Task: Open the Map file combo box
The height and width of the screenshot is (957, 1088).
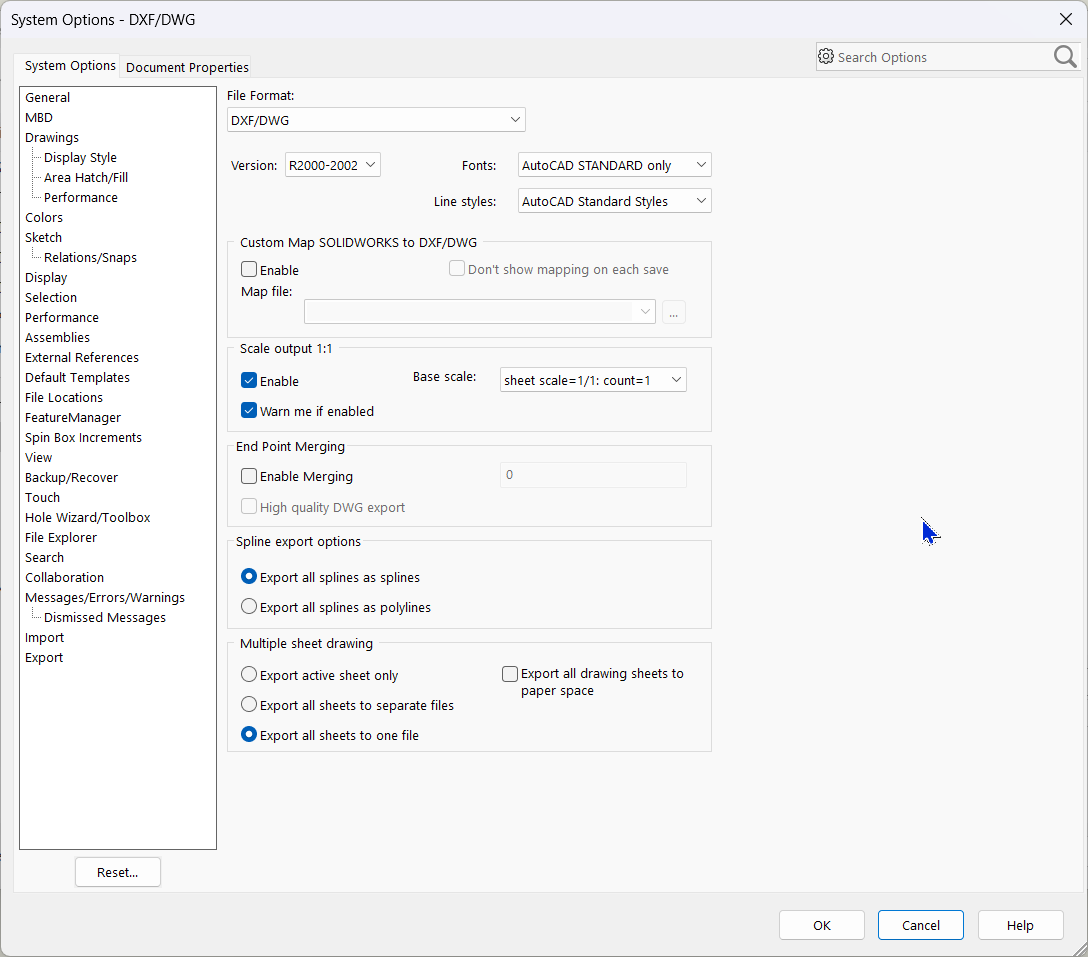Action: (x=479, y=312)
